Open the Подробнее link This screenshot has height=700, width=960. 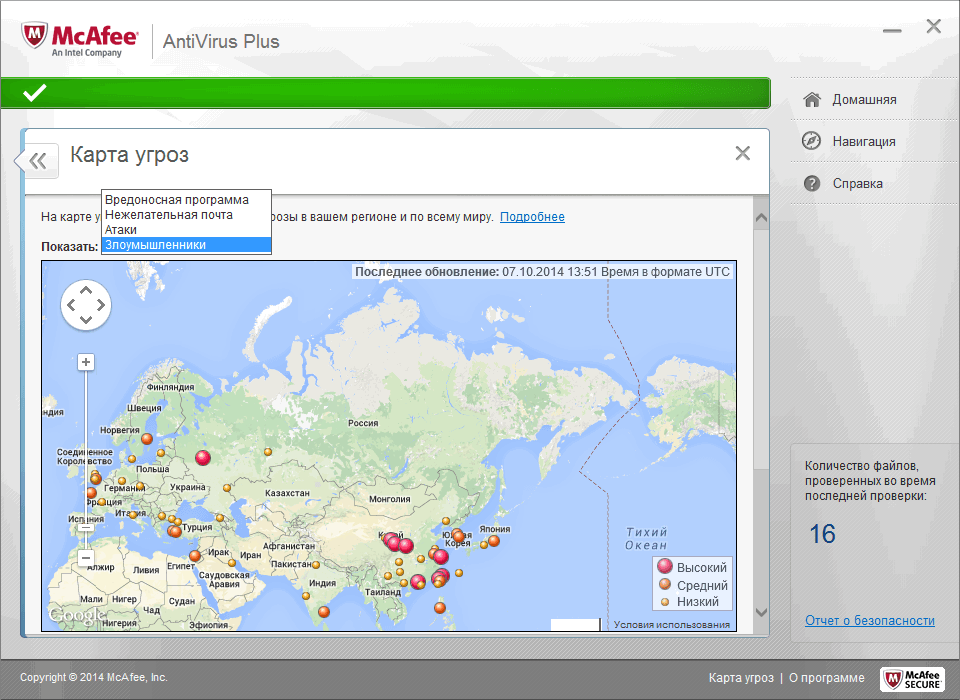[x=532, y=216]
